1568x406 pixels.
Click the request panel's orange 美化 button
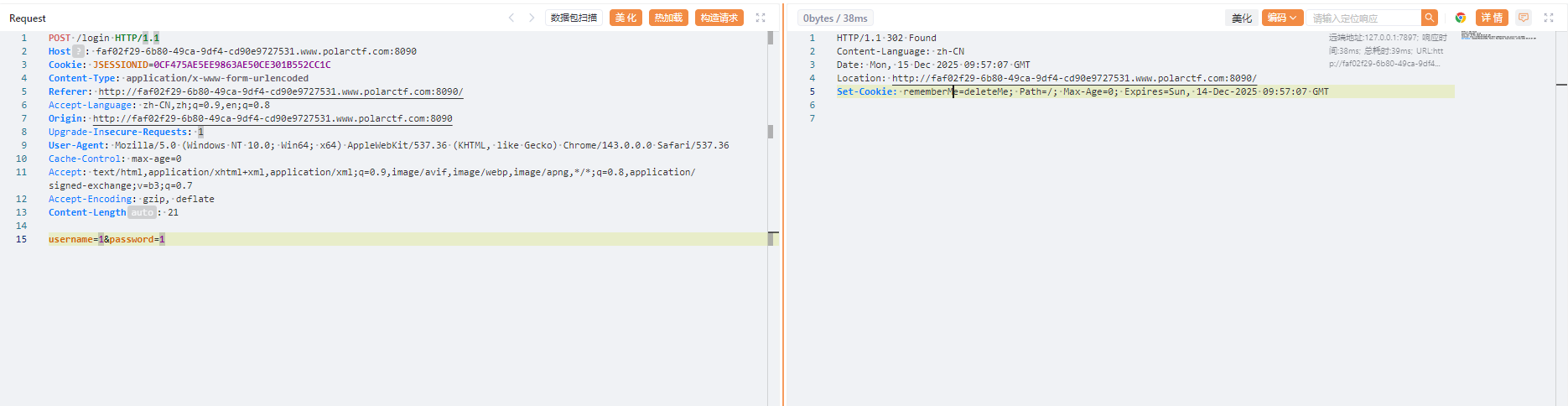626,18
